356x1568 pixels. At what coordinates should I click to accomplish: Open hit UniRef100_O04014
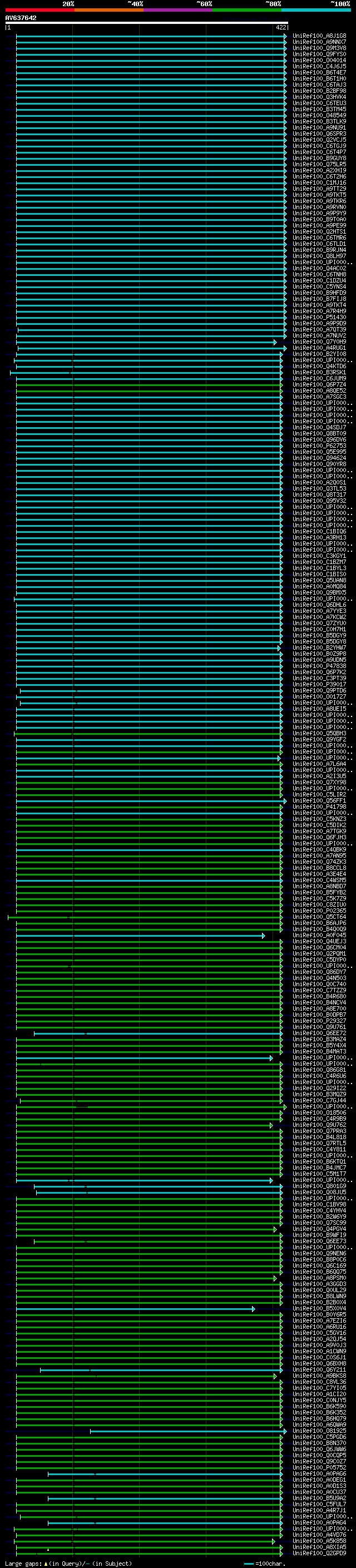[x=319, y=60]
